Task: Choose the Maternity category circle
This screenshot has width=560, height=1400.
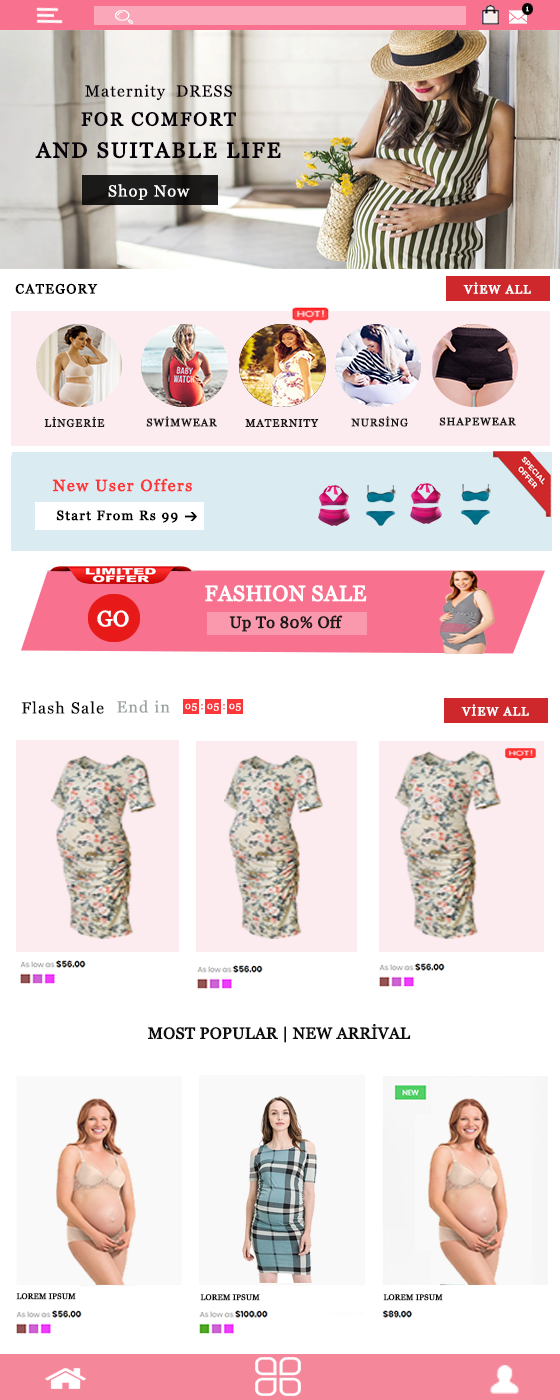Action: (282, 365)
